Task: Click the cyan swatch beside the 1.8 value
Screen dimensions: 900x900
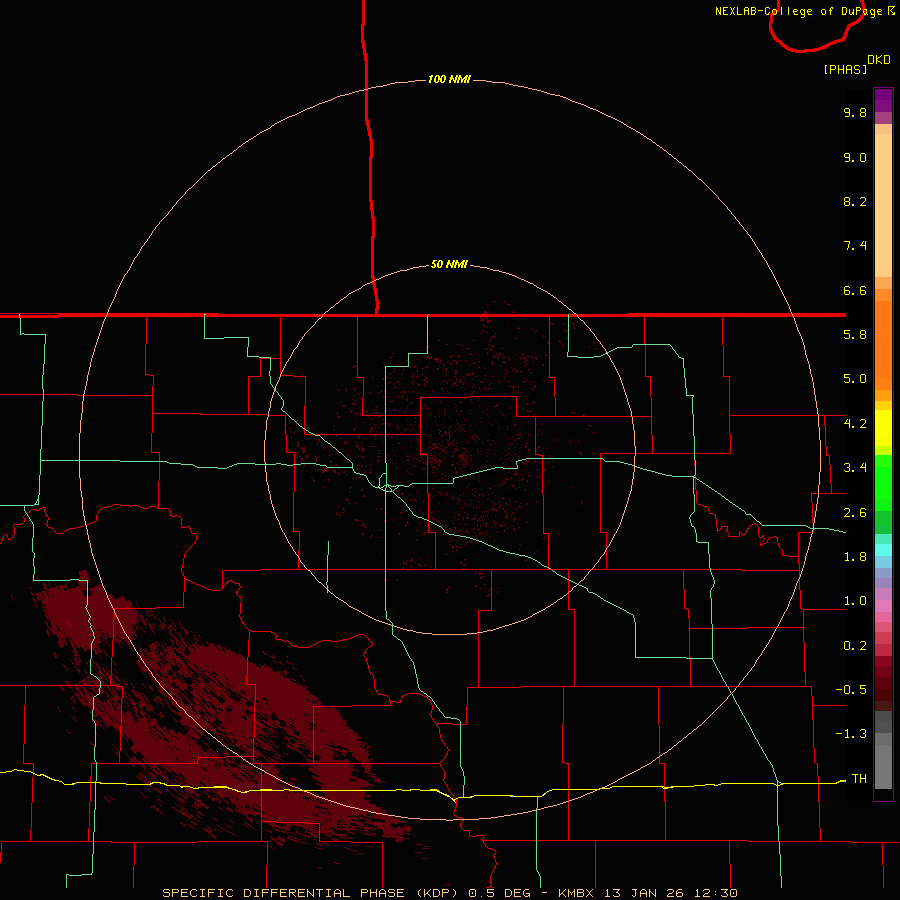Action: click(883, 550)
